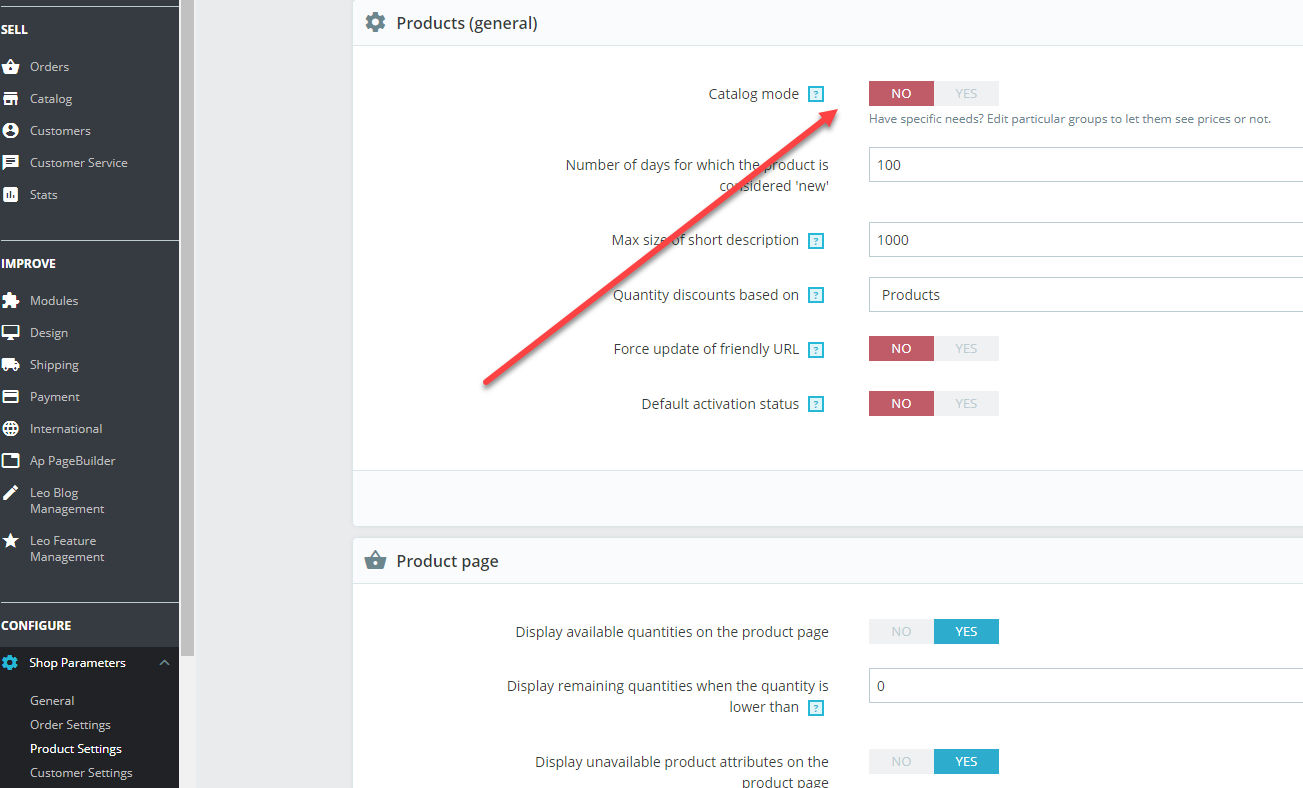Open the Customer Service menu
The height and width of the screenshot is (788, 1303).
click(78, 163)
